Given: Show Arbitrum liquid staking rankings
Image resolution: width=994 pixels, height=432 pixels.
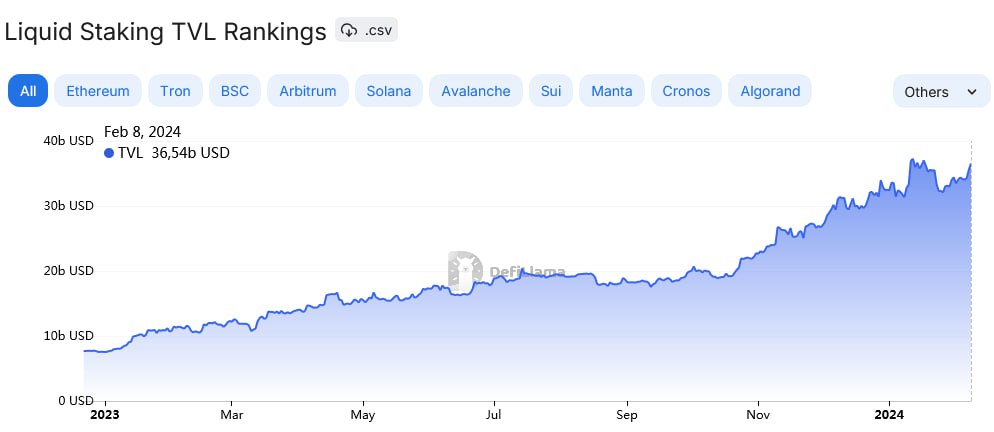Looking at the screenshot, I should coord(308,91).
